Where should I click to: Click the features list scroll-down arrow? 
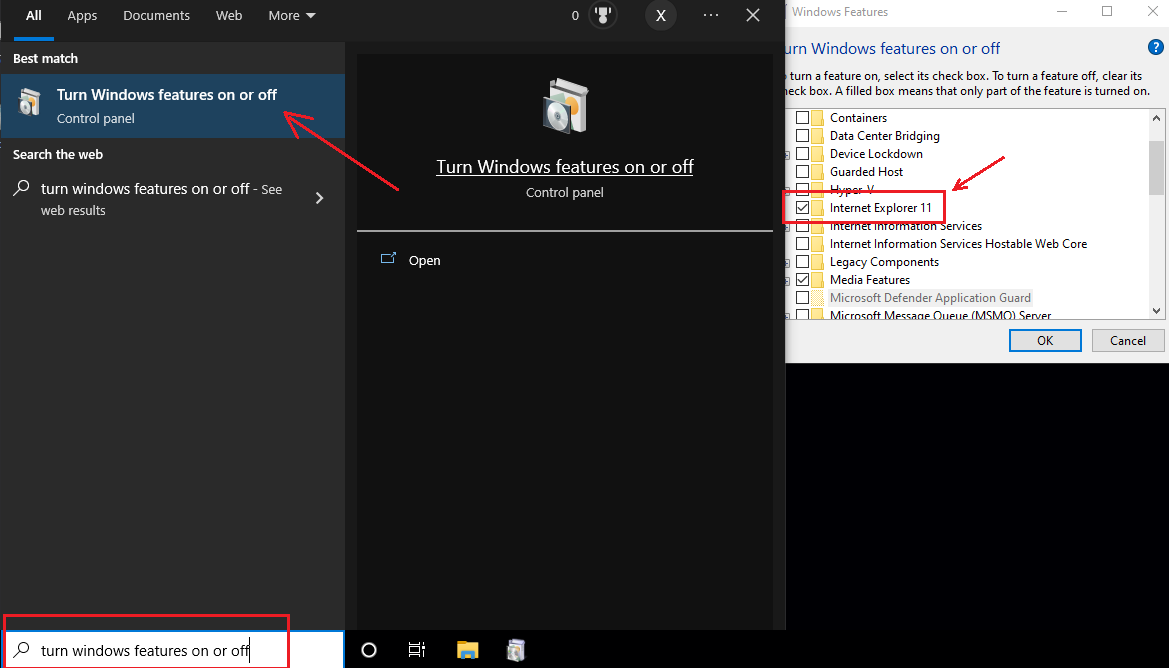tap(1156, 311)
